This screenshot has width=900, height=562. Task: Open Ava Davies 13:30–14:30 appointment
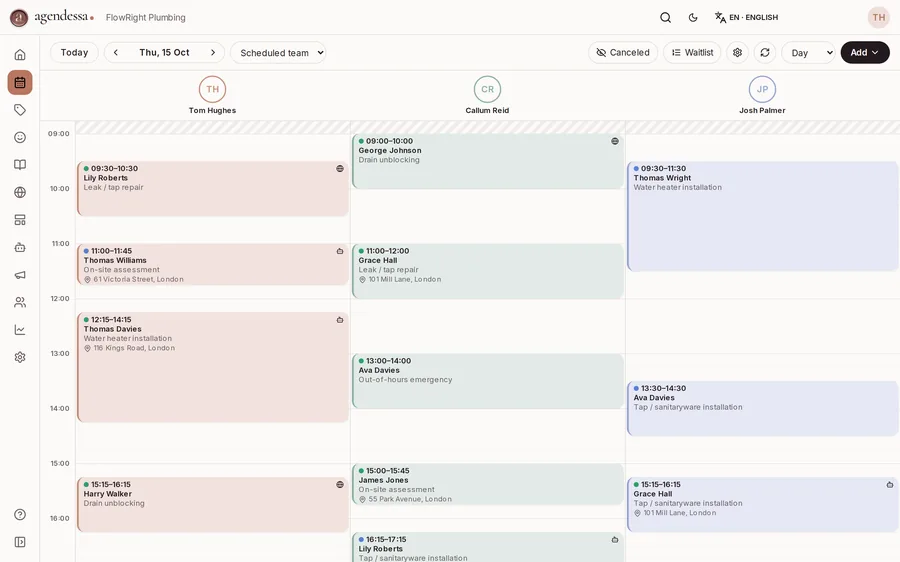pyautogui.click(x=762, y=408)
